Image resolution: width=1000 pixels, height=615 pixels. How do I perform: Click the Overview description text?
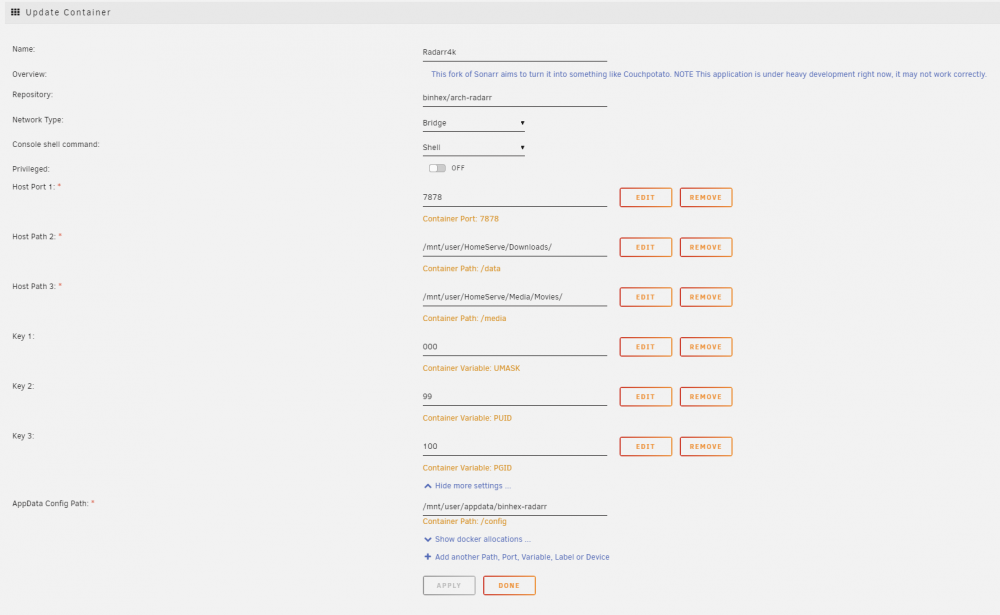pyautogui.click(x=709, y=75)
